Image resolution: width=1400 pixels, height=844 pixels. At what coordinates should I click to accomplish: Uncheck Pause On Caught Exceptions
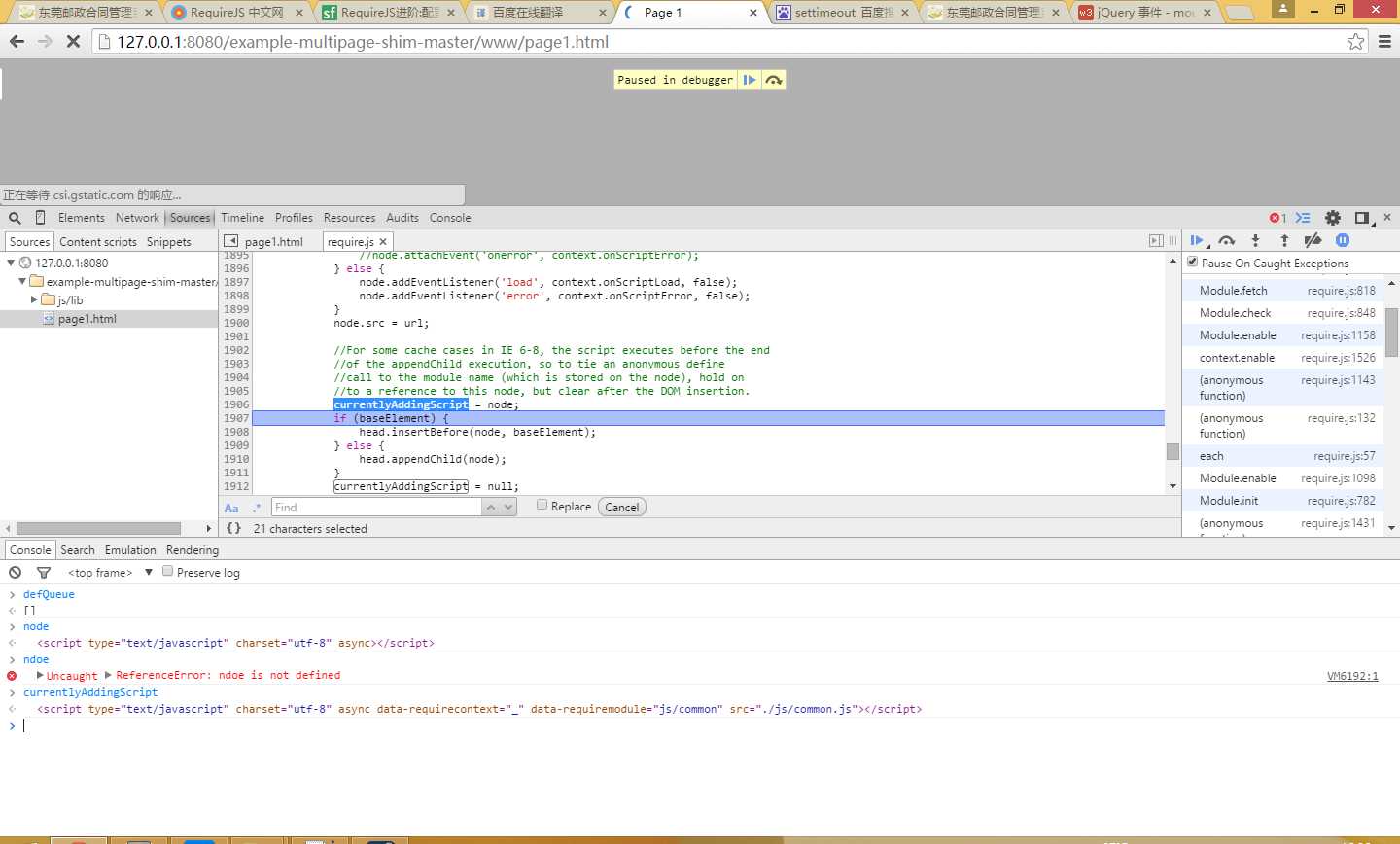1192,262
